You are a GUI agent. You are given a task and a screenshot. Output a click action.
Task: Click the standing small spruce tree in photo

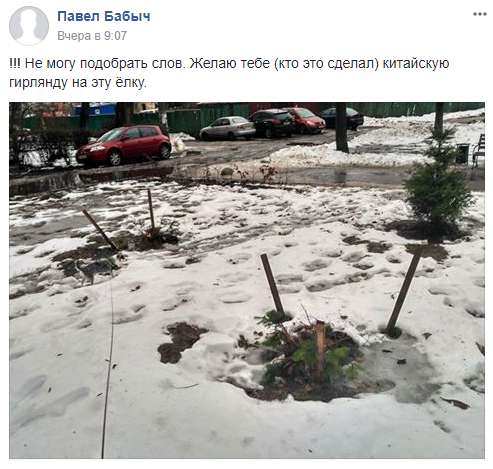click(x=437, y=180)
